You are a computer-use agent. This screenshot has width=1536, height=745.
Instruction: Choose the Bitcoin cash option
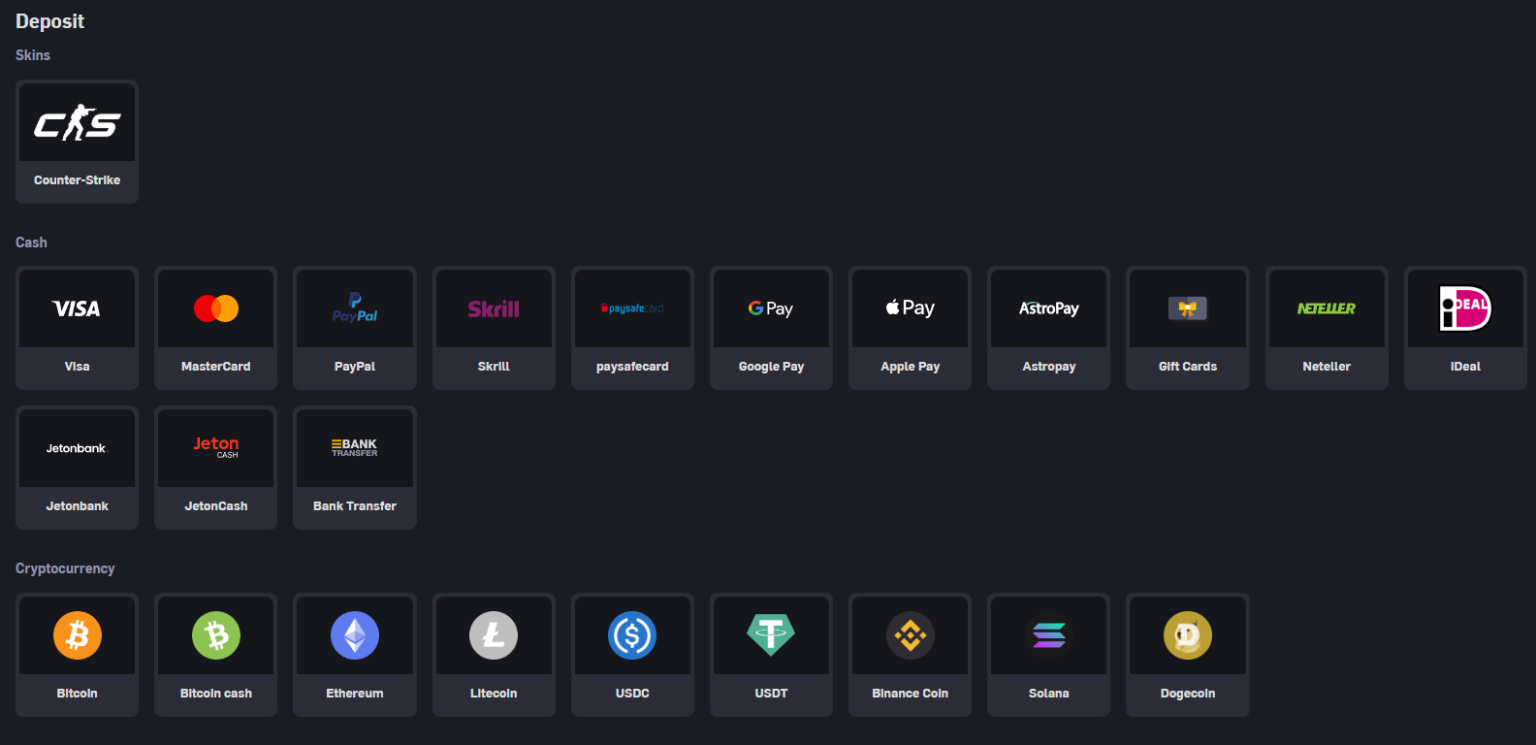pyautogui.click(x=216, y=655)
